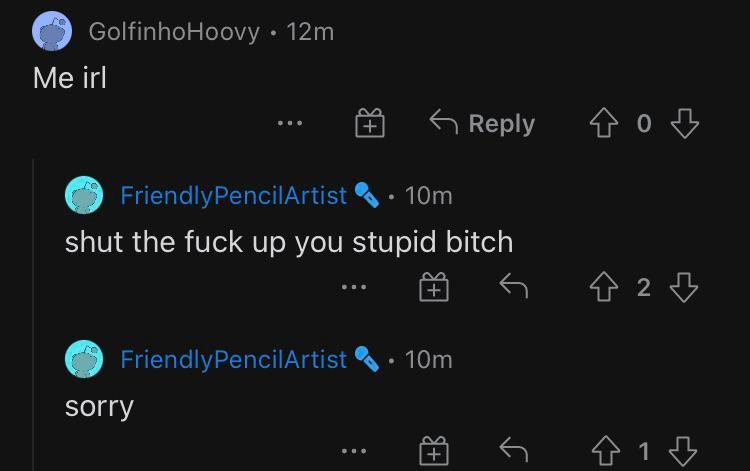The width and height of the screenshot is (750, 471).
Task: Open FriendlyPencilArtist's profile from first reply
Action: (233, 195)
